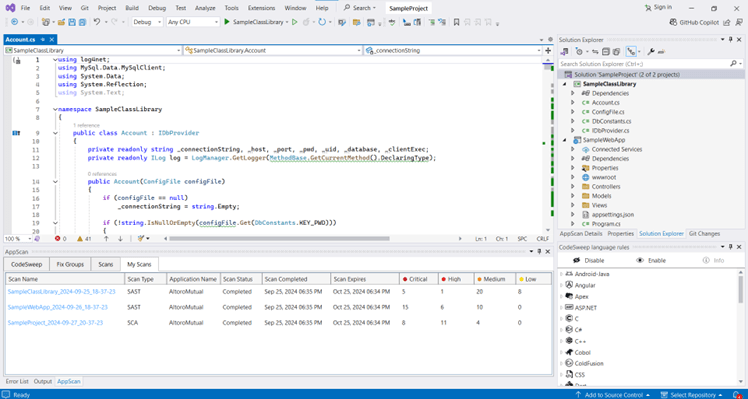Click the pending changes filter clock icon

tap(579, 52)
